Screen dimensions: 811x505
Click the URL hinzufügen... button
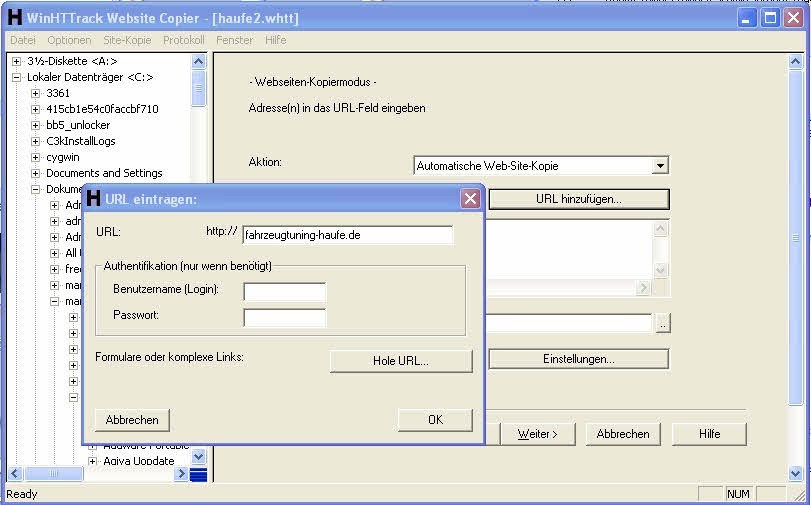click(x=579, y=199)
